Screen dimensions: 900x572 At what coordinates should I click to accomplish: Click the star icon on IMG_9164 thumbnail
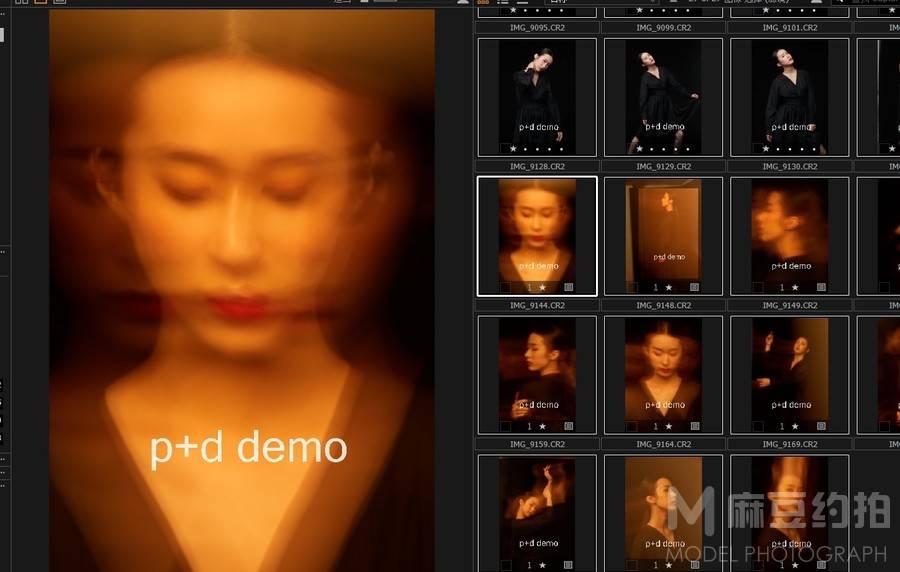668,426
